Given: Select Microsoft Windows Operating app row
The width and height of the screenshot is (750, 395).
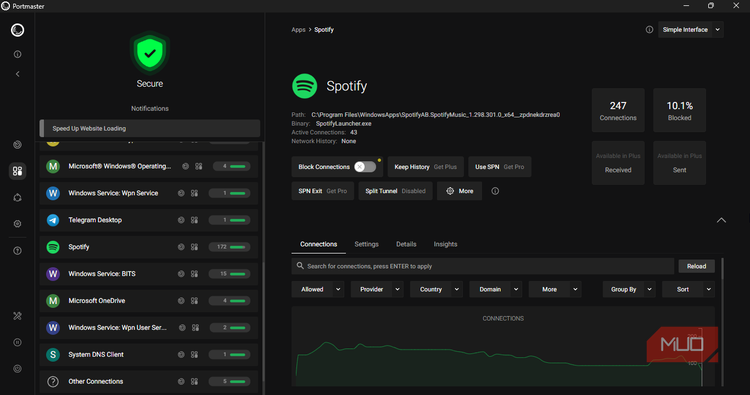Looking at the screenshot, I should pos(149,166).
